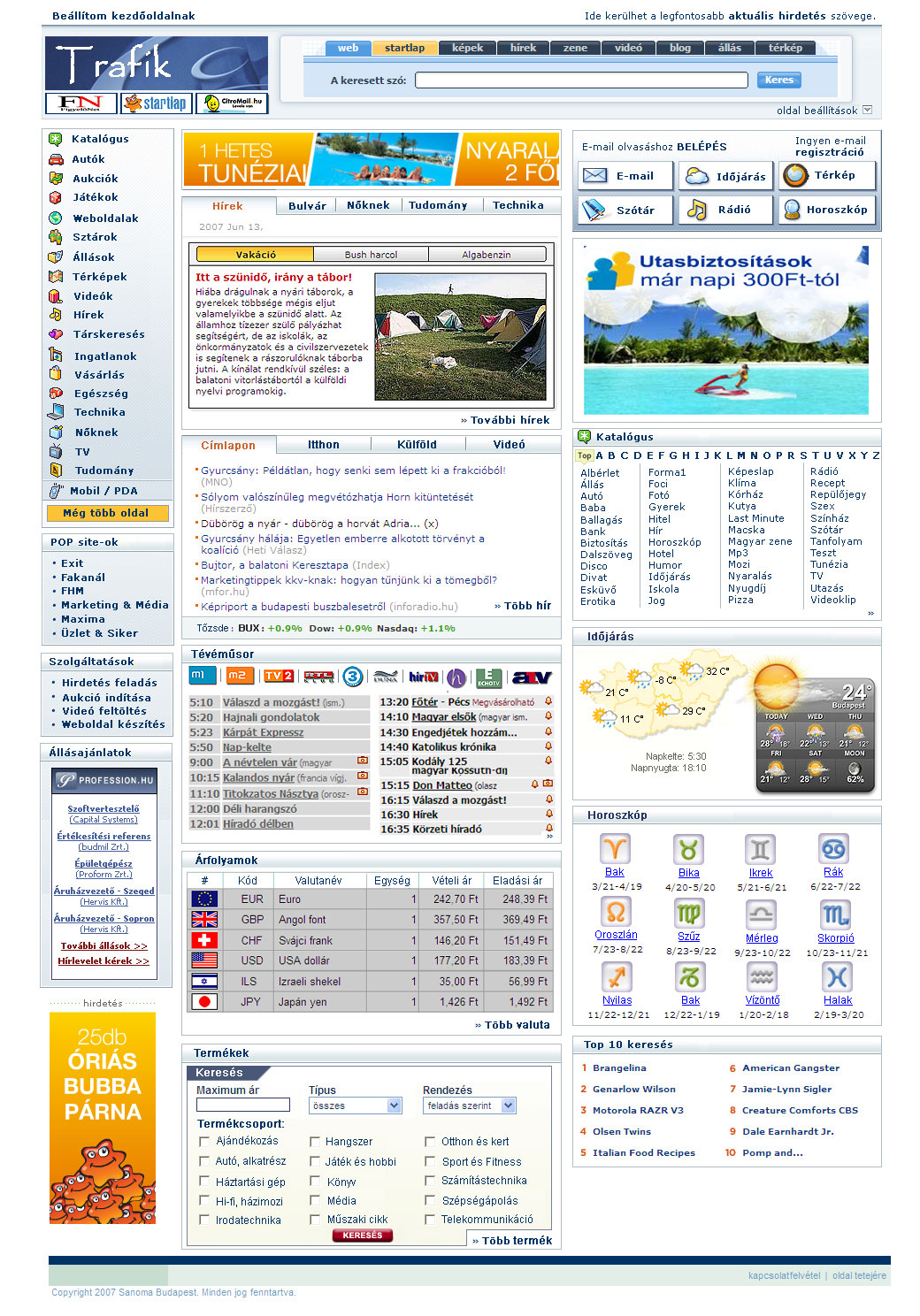The image size is (920, 1316).
Task: Expand more Katalógus entries arrow
Action: click(x=870, y=613)
